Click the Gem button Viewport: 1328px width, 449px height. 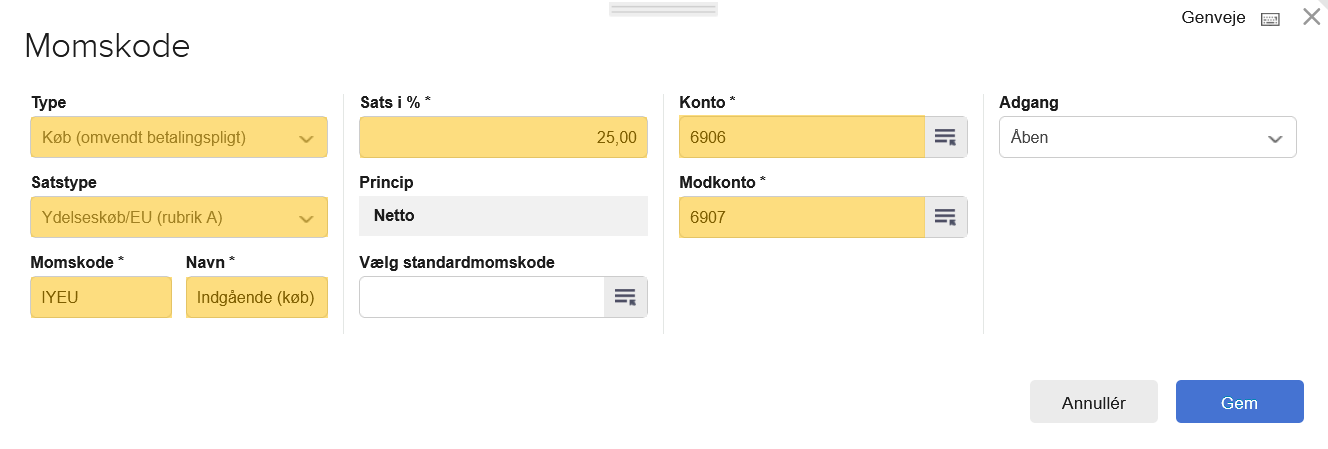[x=1240, y=402]
